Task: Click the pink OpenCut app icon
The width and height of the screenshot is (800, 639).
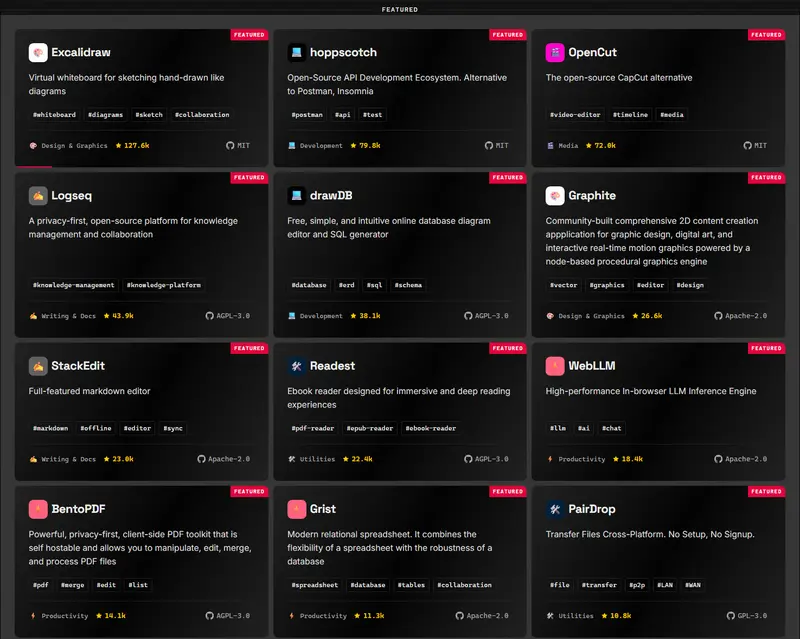Action: coord(555,53)
